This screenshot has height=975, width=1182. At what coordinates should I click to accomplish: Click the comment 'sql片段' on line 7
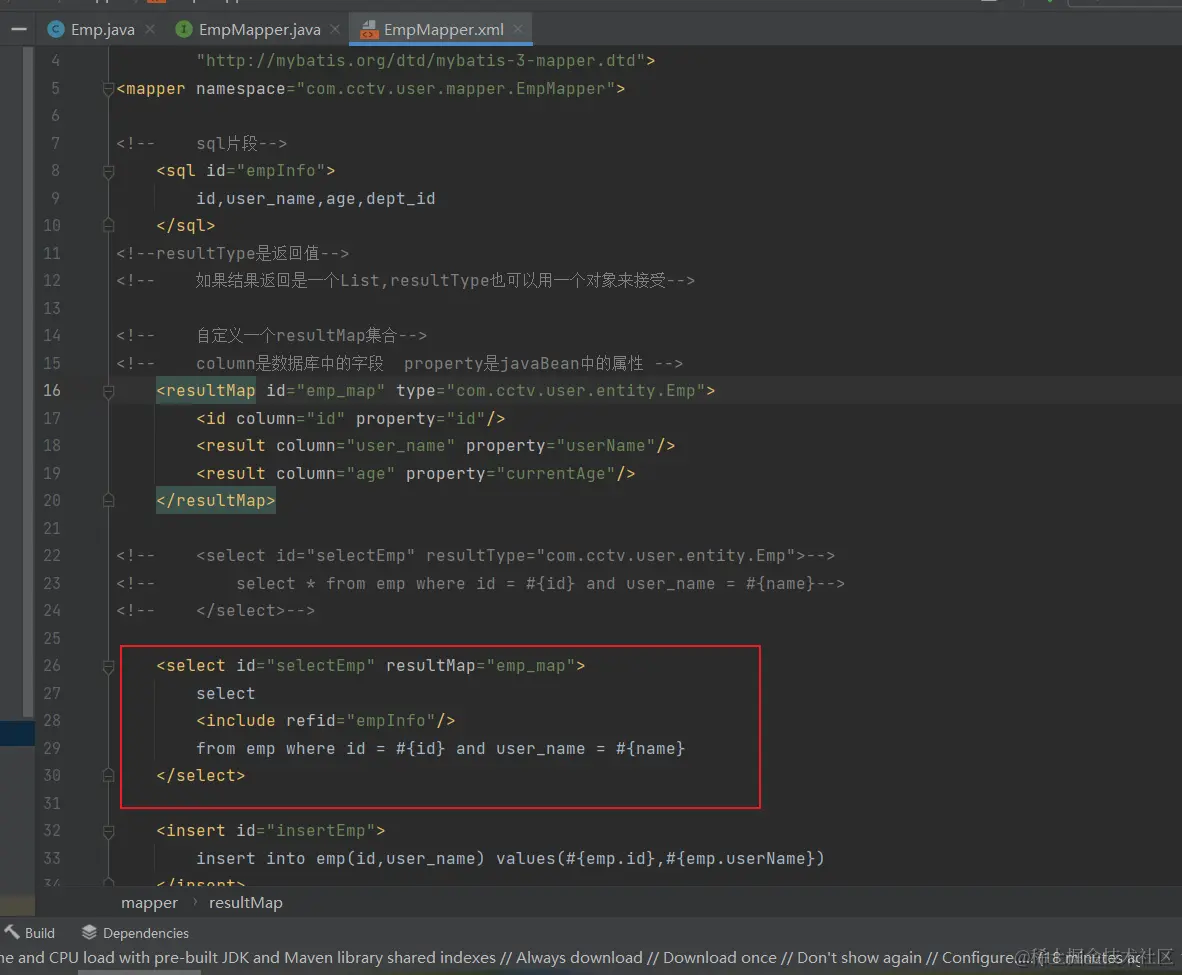click(227, 143)
